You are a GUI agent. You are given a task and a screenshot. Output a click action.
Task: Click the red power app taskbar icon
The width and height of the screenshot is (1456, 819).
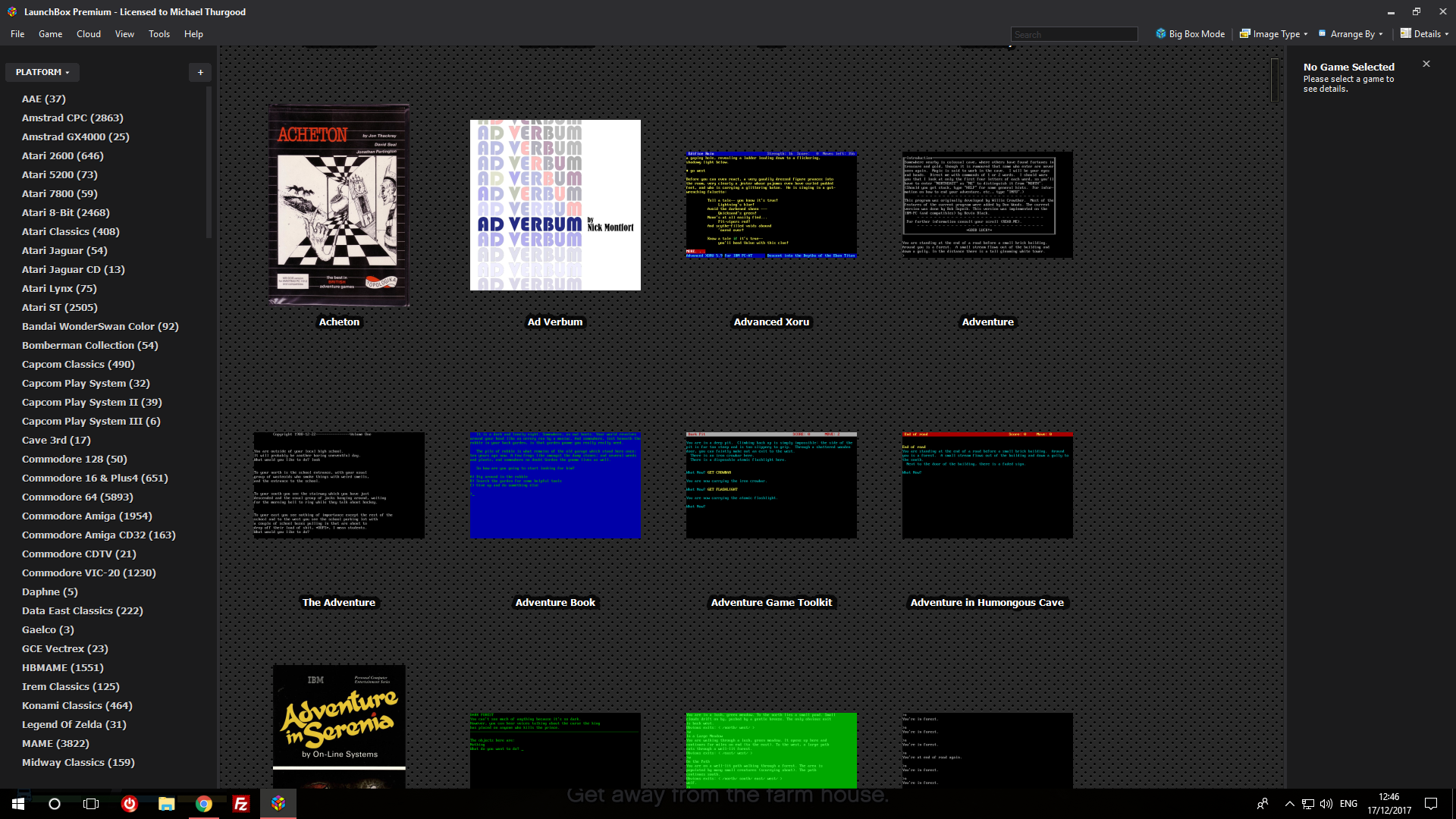tap(129, 804)
